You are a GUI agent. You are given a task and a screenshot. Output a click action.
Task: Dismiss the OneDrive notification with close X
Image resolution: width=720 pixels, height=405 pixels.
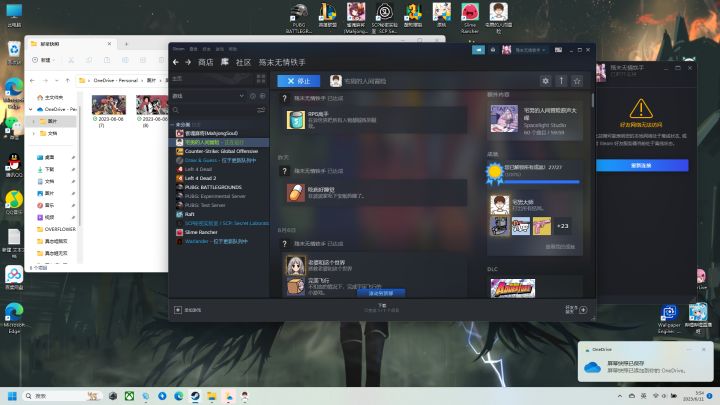pos(704,349)
